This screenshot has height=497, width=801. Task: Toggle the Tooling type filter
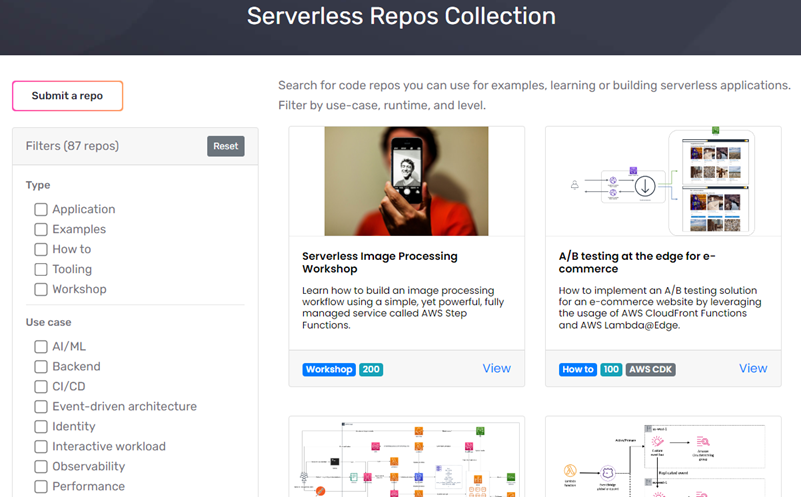point(41,269)
